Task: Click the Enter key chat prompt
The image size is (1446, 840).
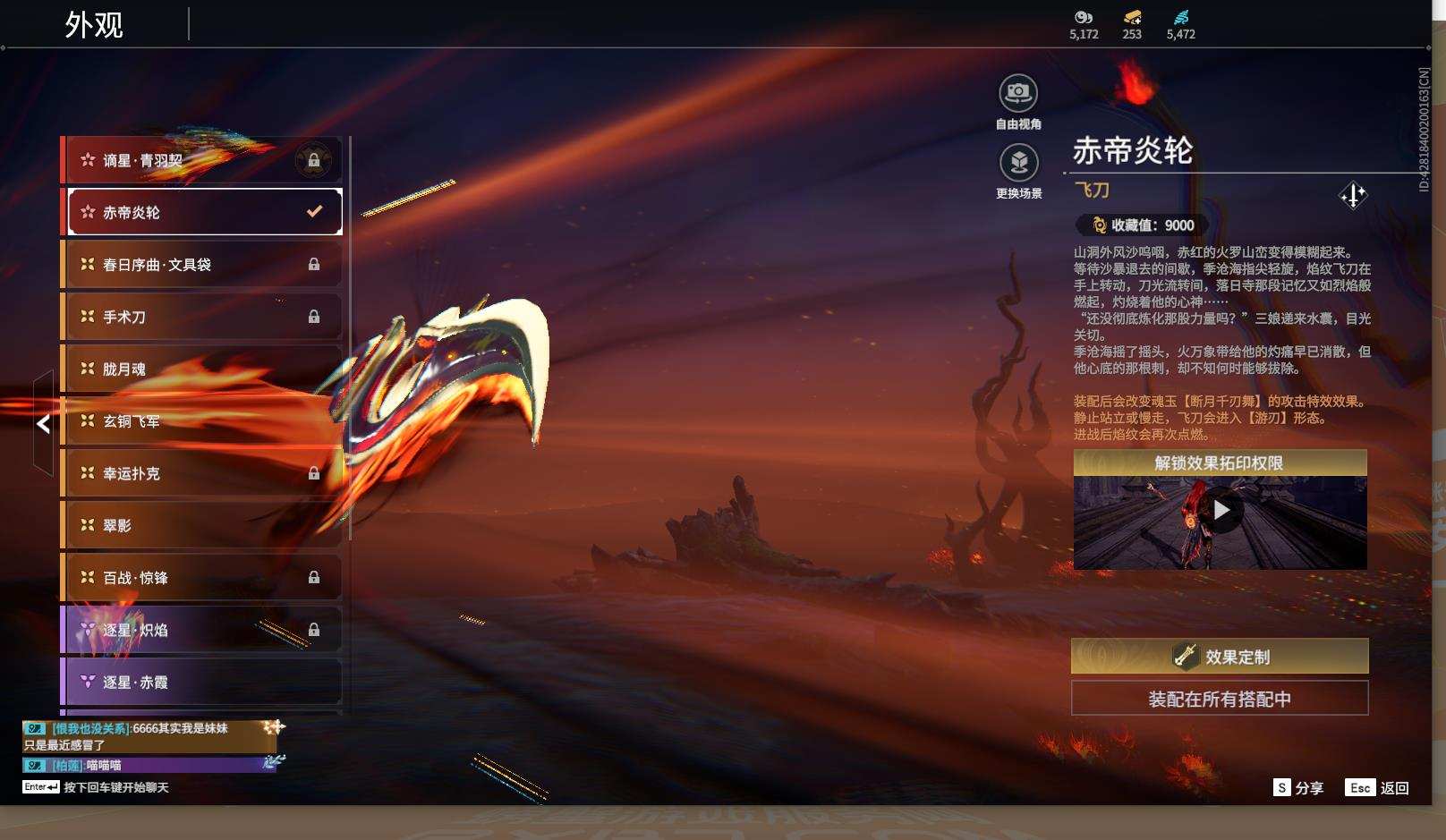Action: click(x=96, y=787)
